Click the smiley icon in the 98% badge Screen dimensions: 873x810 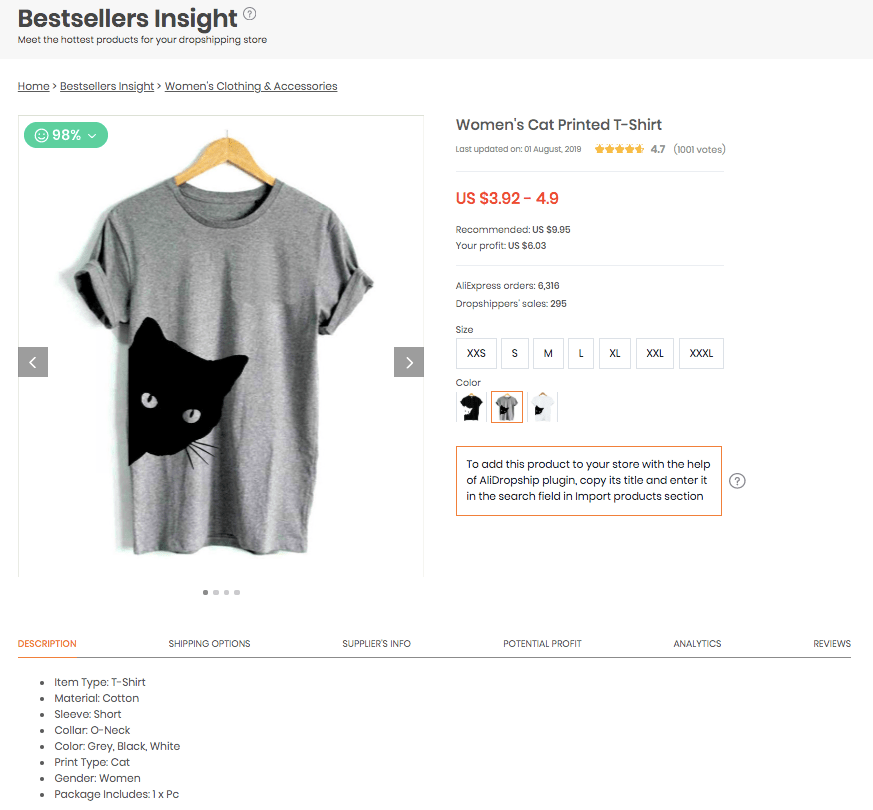(x=41, y=133)
